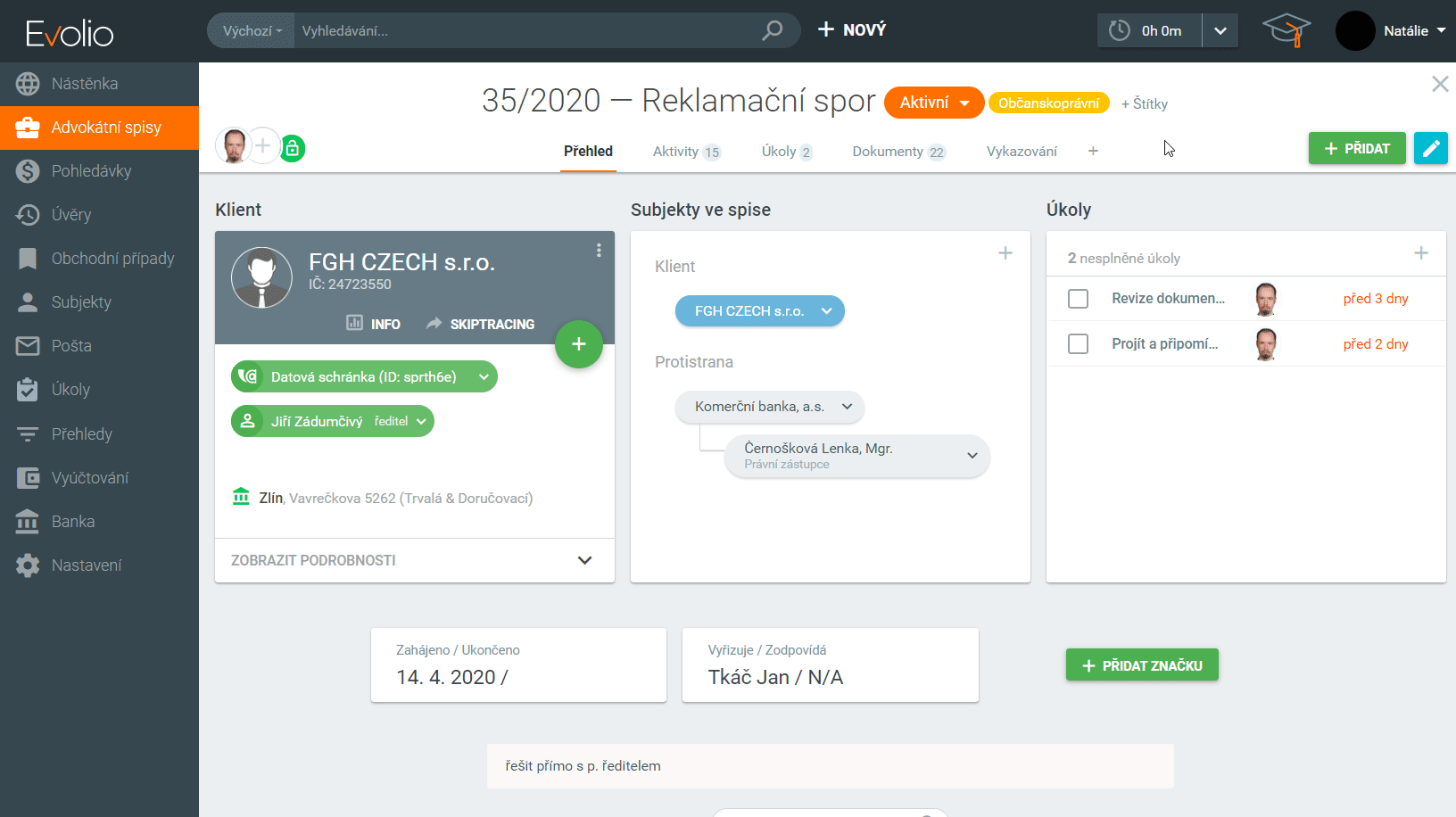Viewport: 1456px width, 817px height.
Task: Switch to the Dokumenty tab
Action: pos(898,152)
